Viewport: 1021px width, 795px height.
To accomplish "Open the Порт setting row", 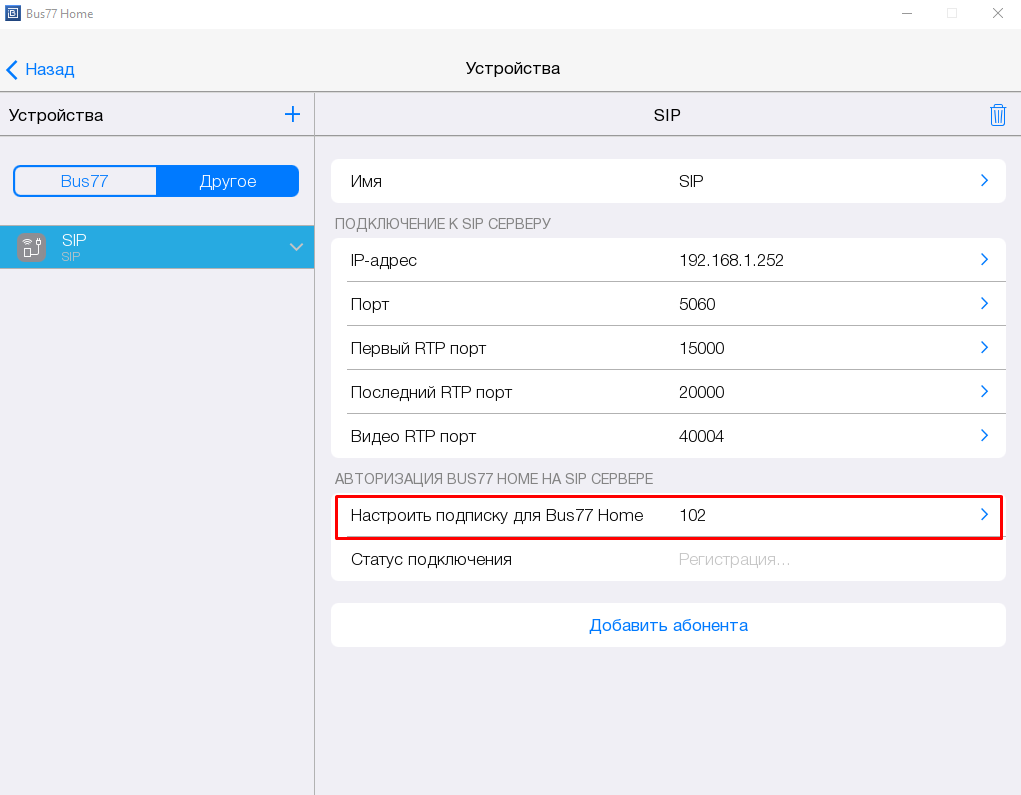I will (x=668, y=304).
